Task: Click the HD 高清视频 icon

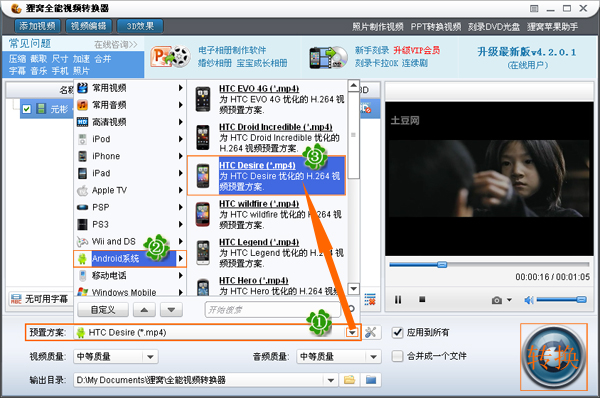Action: [82, 122]
